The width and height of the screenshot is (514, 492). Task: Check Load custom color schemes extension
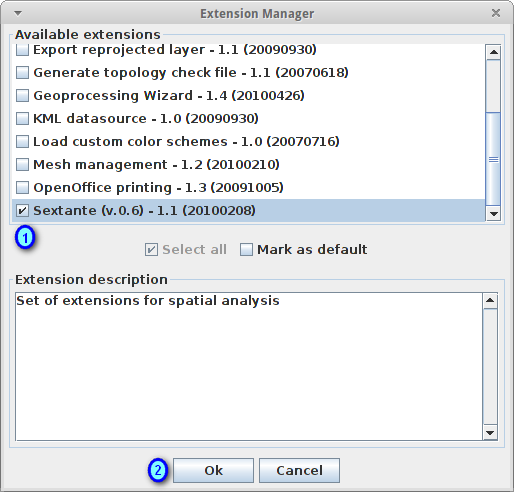click(x=22, y=142)
